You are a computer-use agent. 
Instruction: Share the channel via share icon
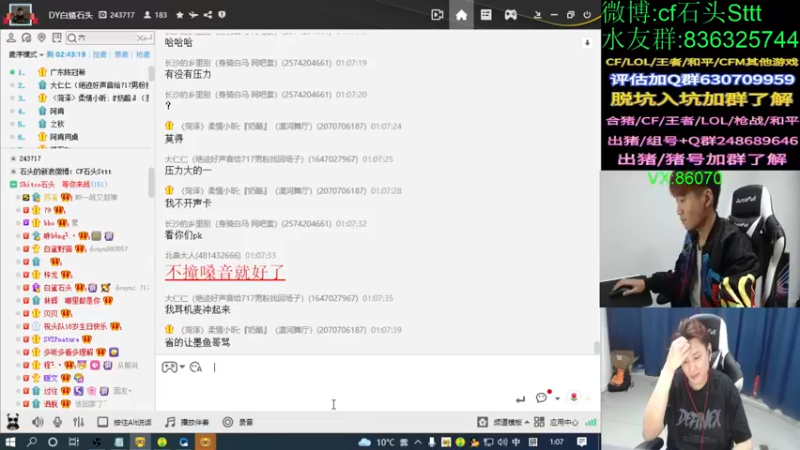click(208, 15)
